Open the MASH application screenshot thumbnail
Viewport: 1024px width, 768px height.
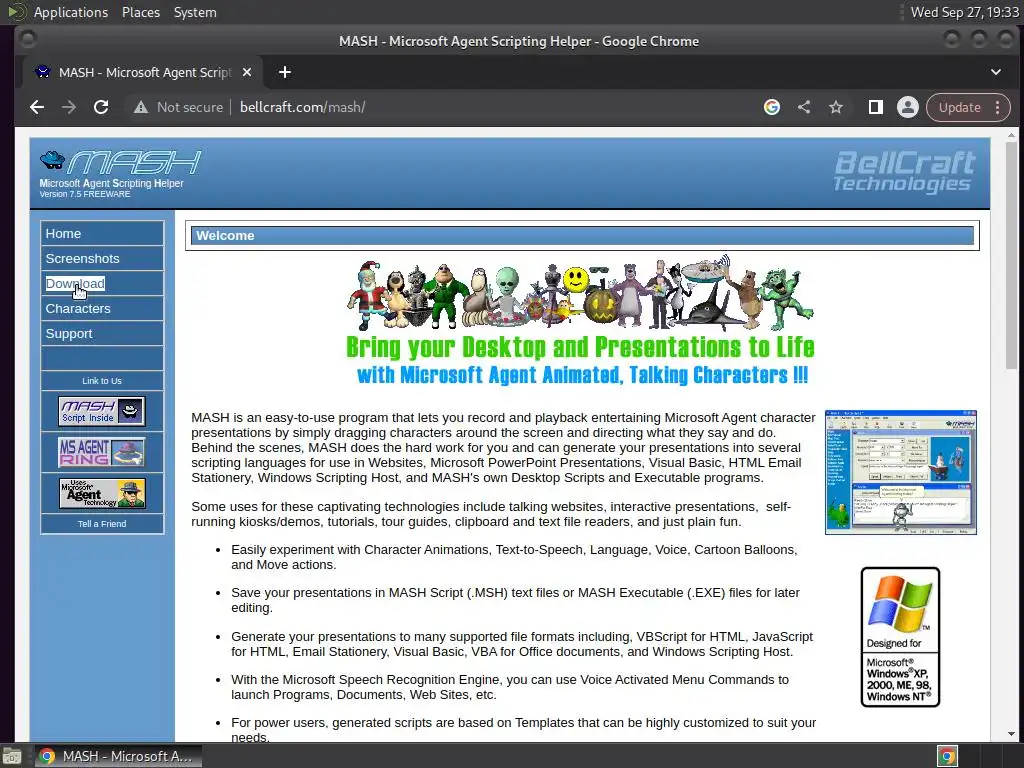click(x=901, y=473)
